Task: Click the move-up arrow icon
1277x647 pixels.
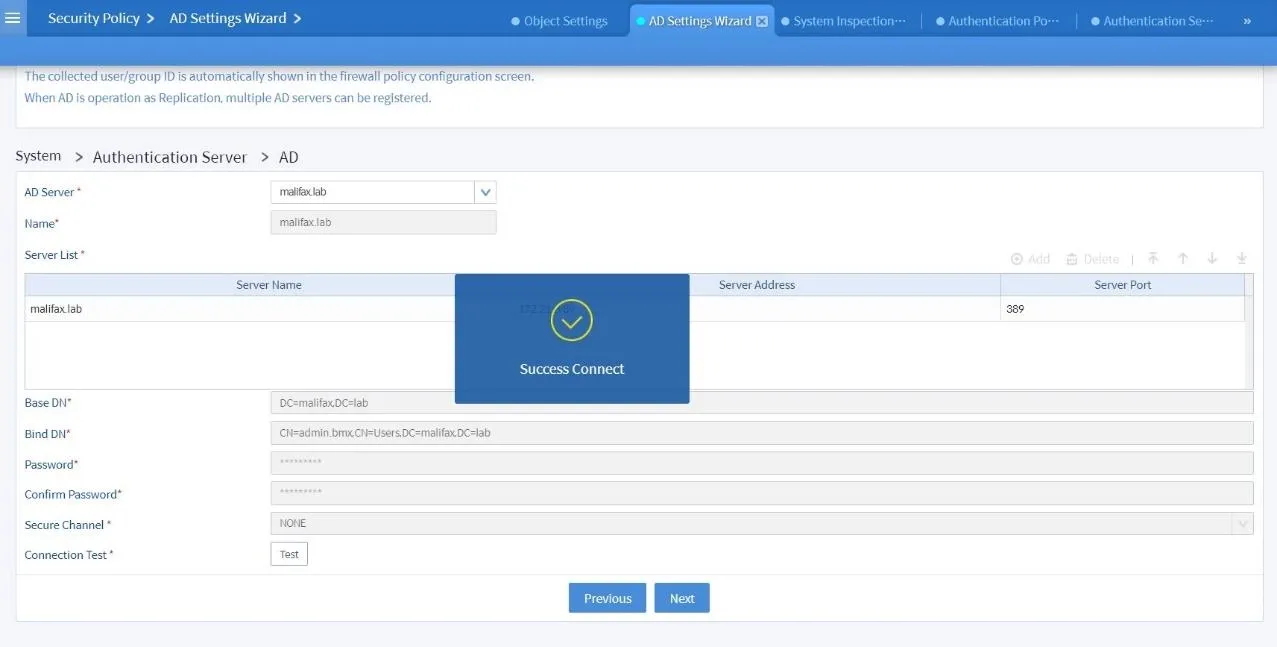Action: (x=1183, y=258)
